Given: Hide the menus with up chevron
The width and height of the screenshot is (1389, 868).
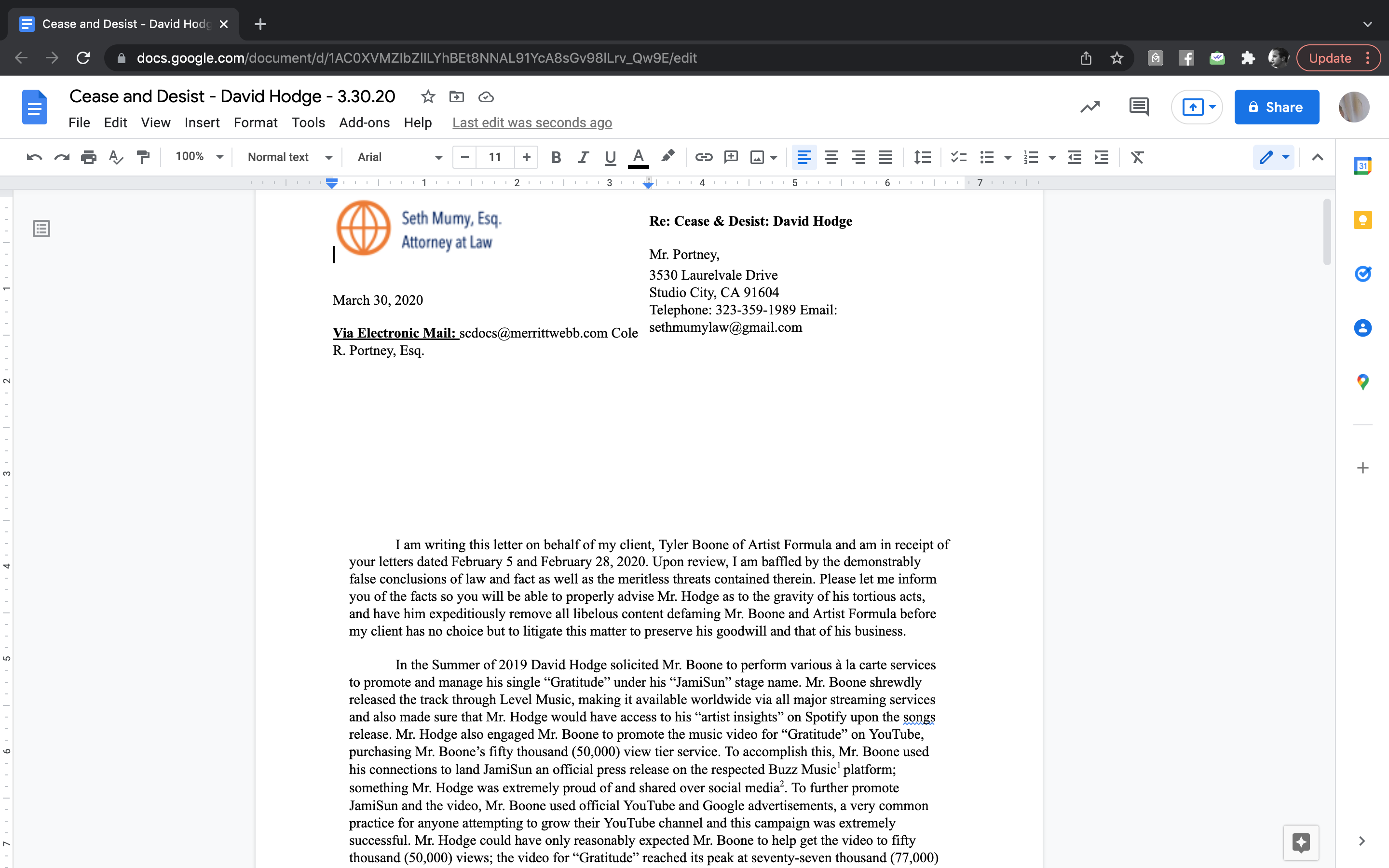Looking at the screenshot, I should [x=1318, y=157].
